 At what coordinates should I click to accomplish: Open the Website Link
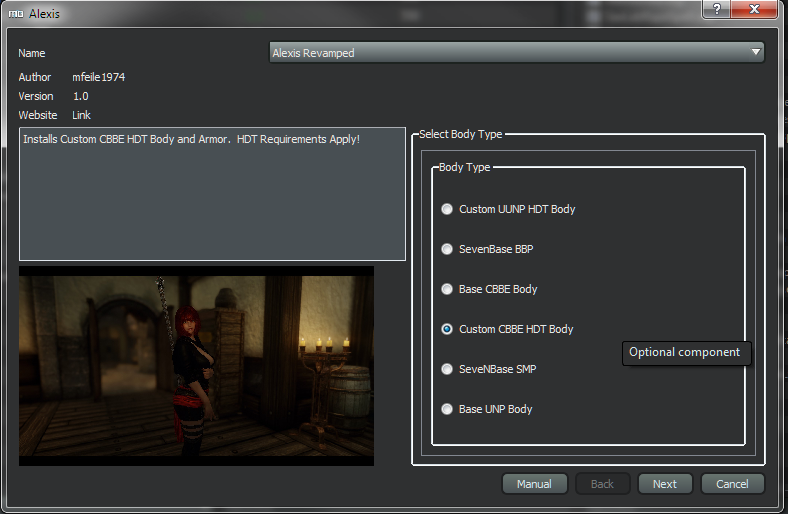coord(82,116)
